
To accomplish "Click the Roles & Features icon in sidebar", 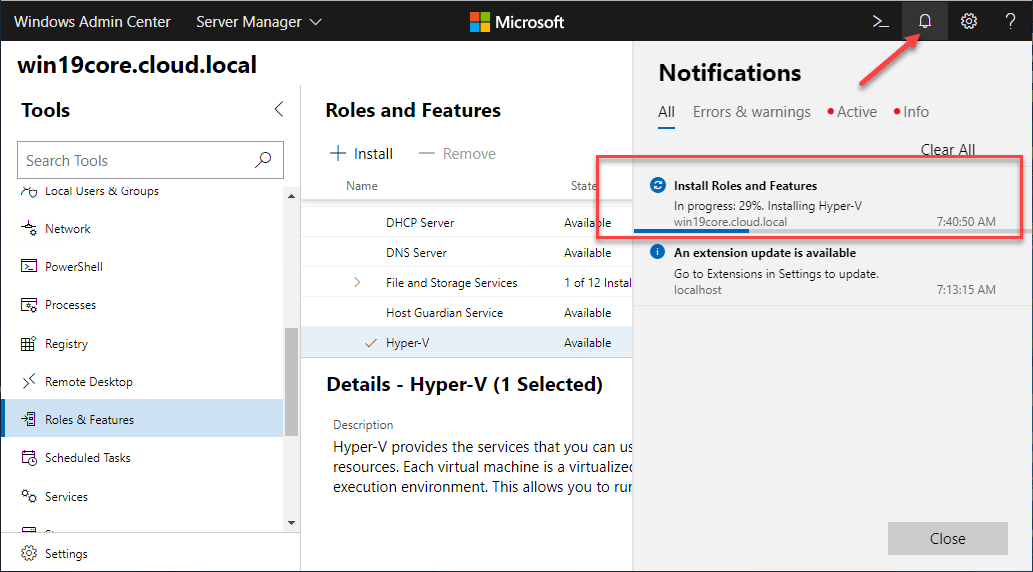I will pyautogui.click(x=29, y=420).
